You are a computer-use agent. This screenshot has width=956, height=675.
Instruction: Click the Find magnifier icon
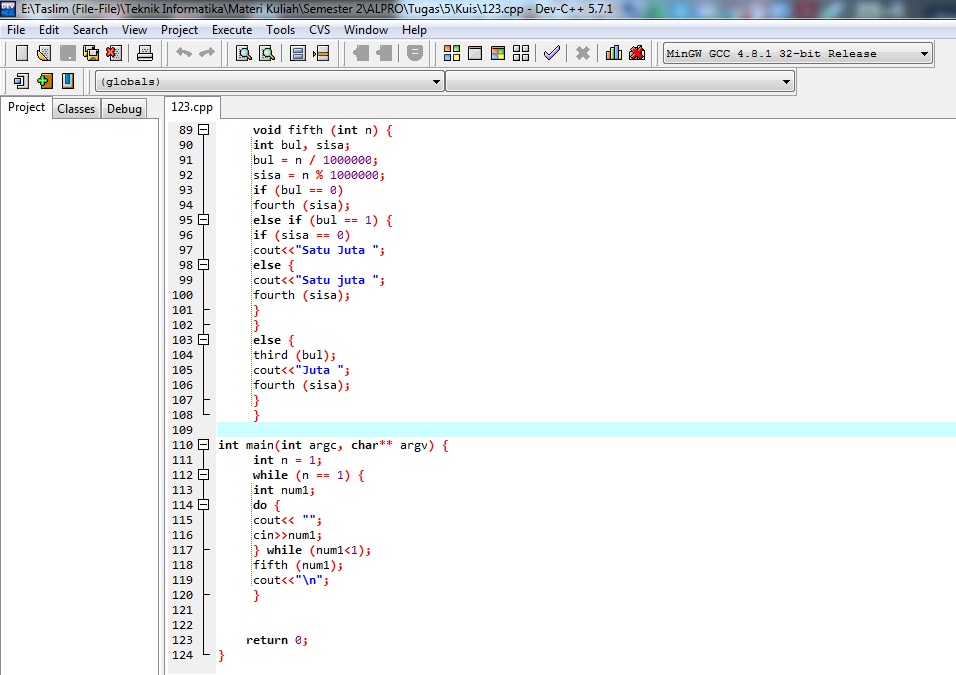point(244,53)
